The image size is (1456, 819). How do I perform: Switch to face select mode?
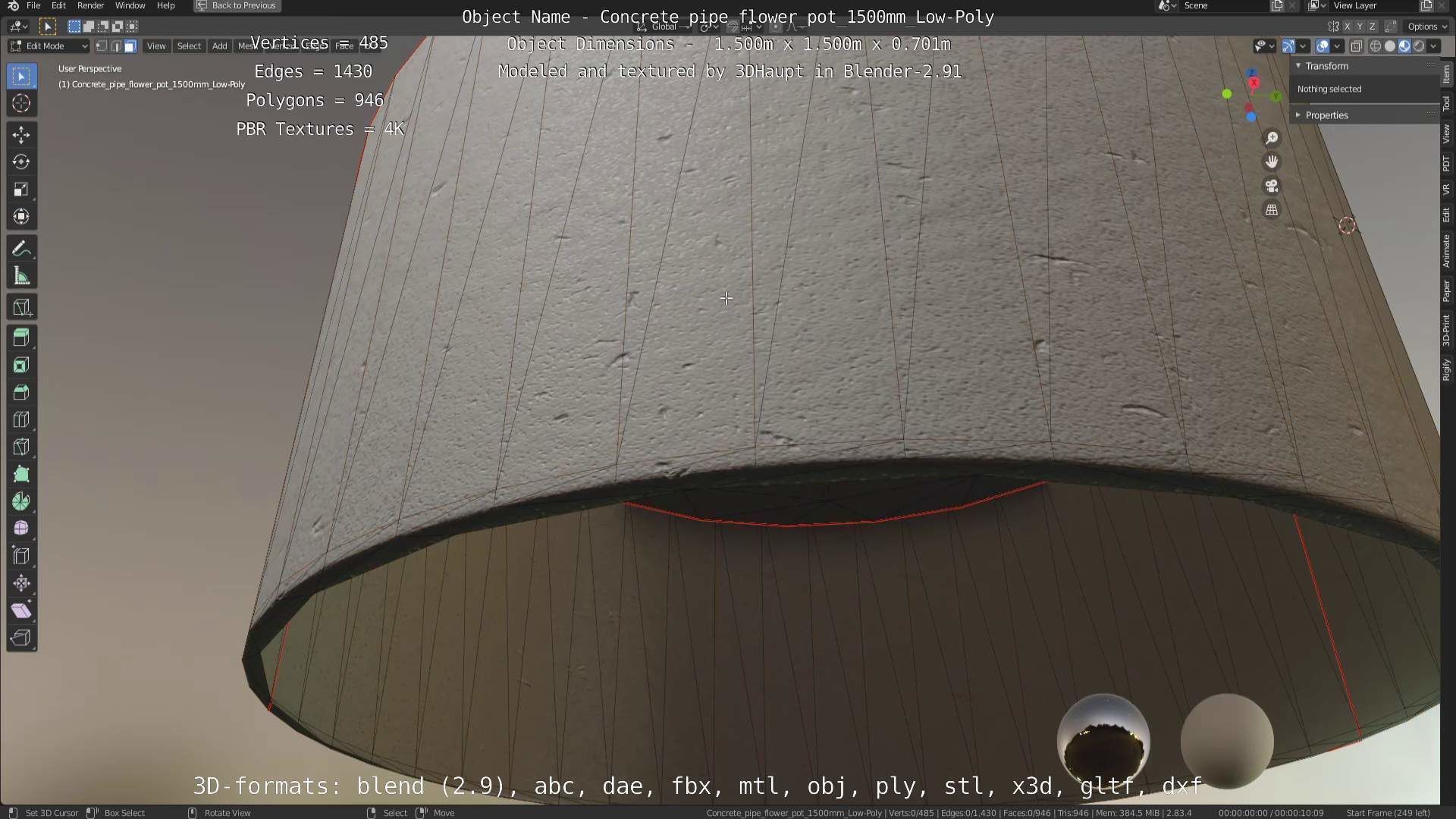(x=130, y=46)
